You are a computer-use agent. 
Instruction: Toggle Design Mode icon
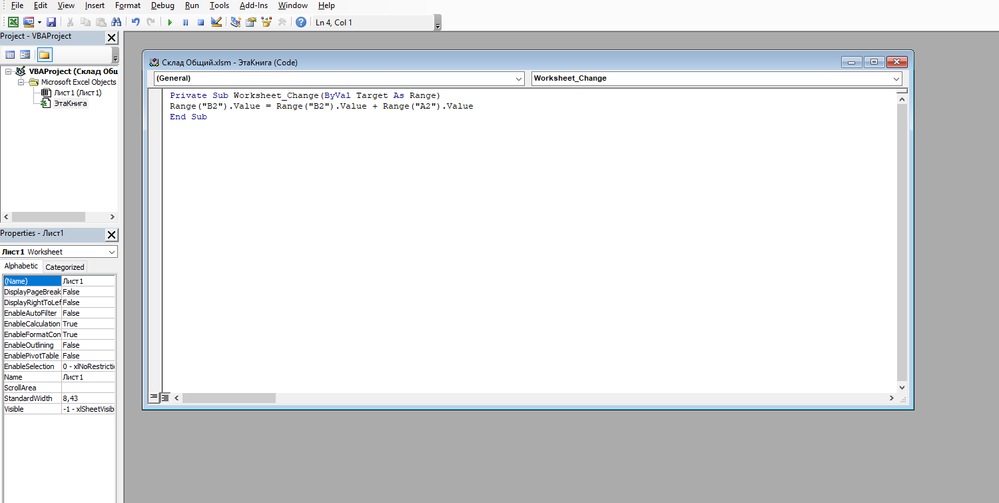point(216,22)
